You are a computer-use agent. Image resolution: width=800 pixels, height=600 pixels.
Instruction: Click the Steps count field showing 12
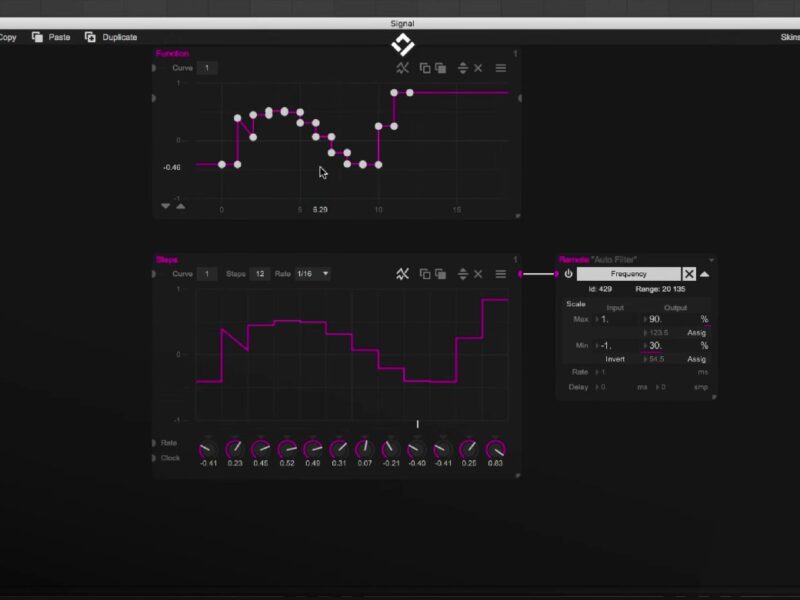(259, 274)
